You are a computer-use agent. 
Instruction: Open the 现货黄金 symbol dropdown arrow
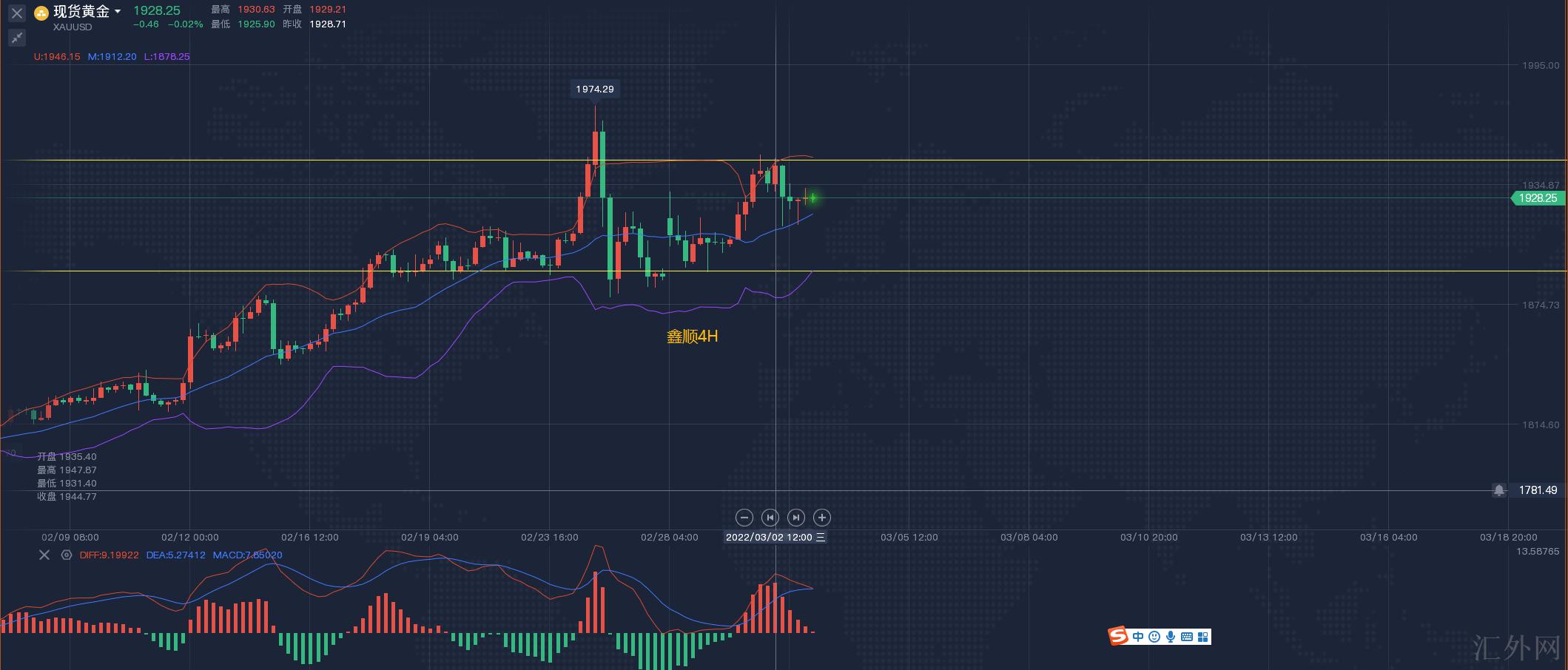[118, 12]
